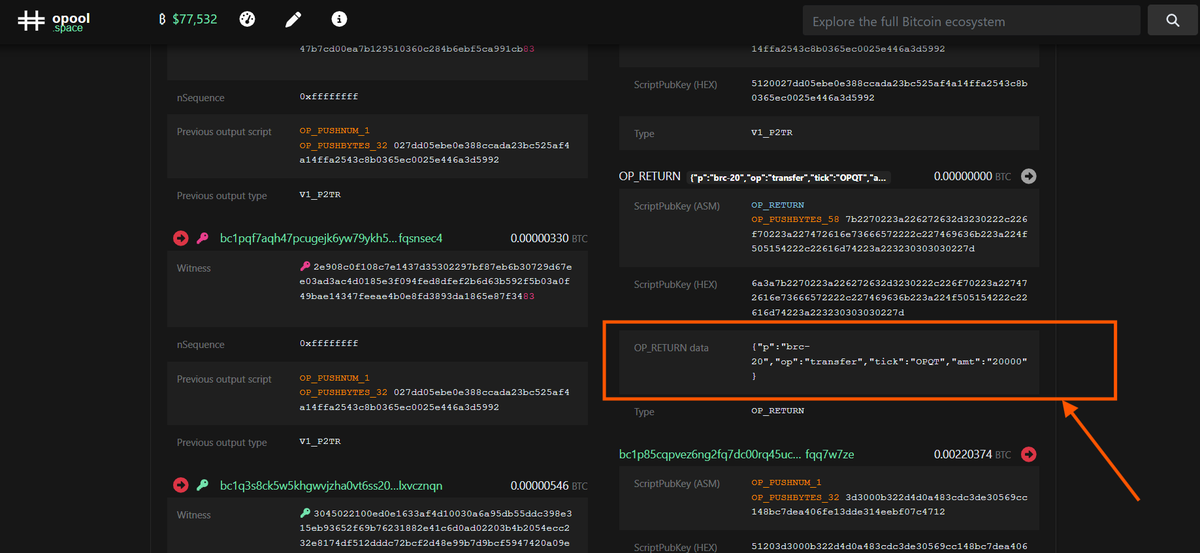
Task: Click ASM value 3d3000b322d4d0a483cdc3de30569cc
Action: pyautogui.click(x=889, y=503)
